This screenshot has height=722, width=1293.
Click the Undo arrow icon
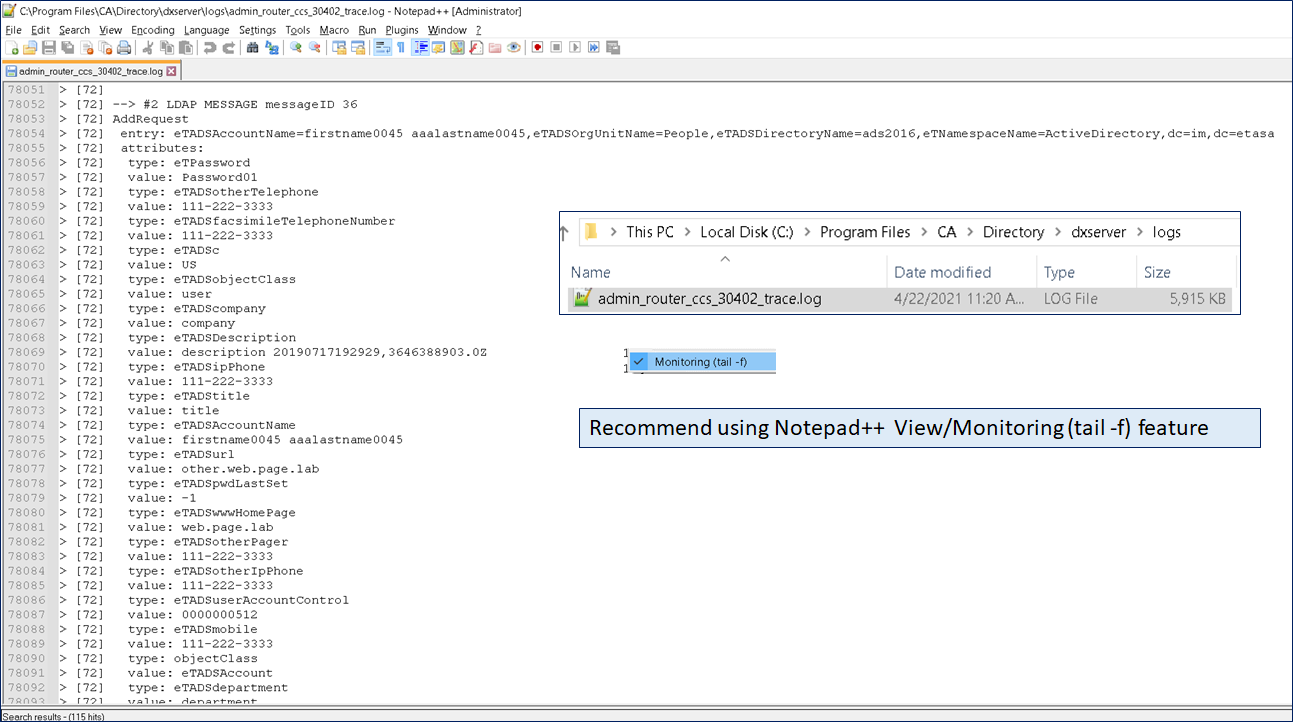(x=210, y=48)
